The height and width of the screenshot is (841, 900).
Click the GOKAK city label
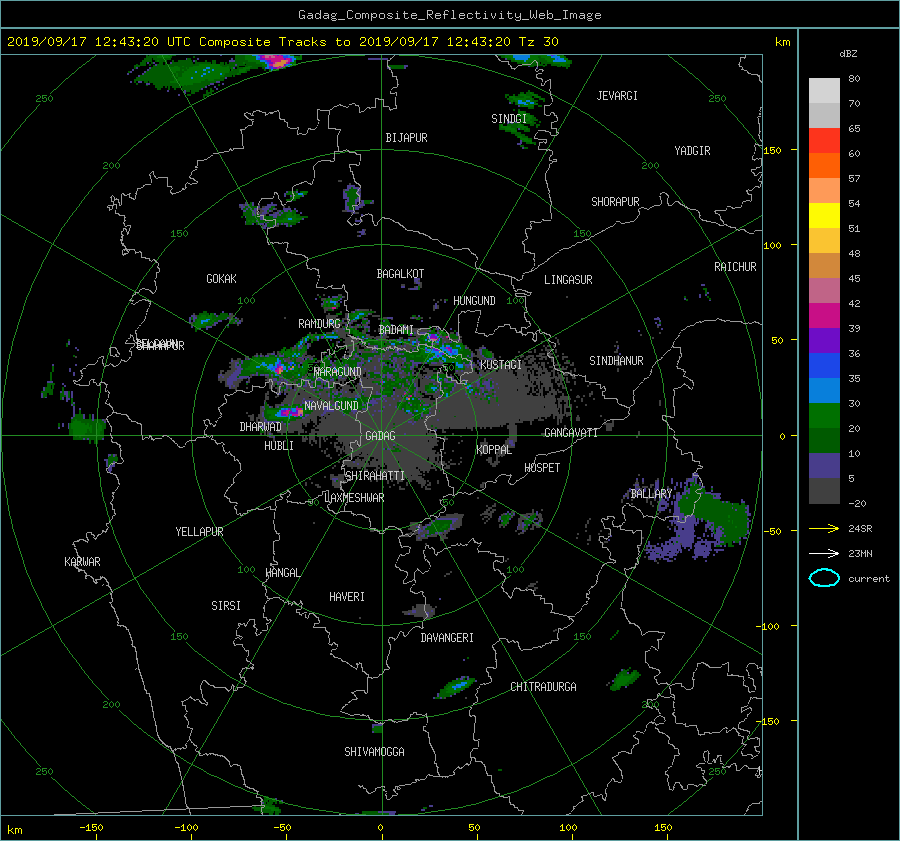point(221,279)
